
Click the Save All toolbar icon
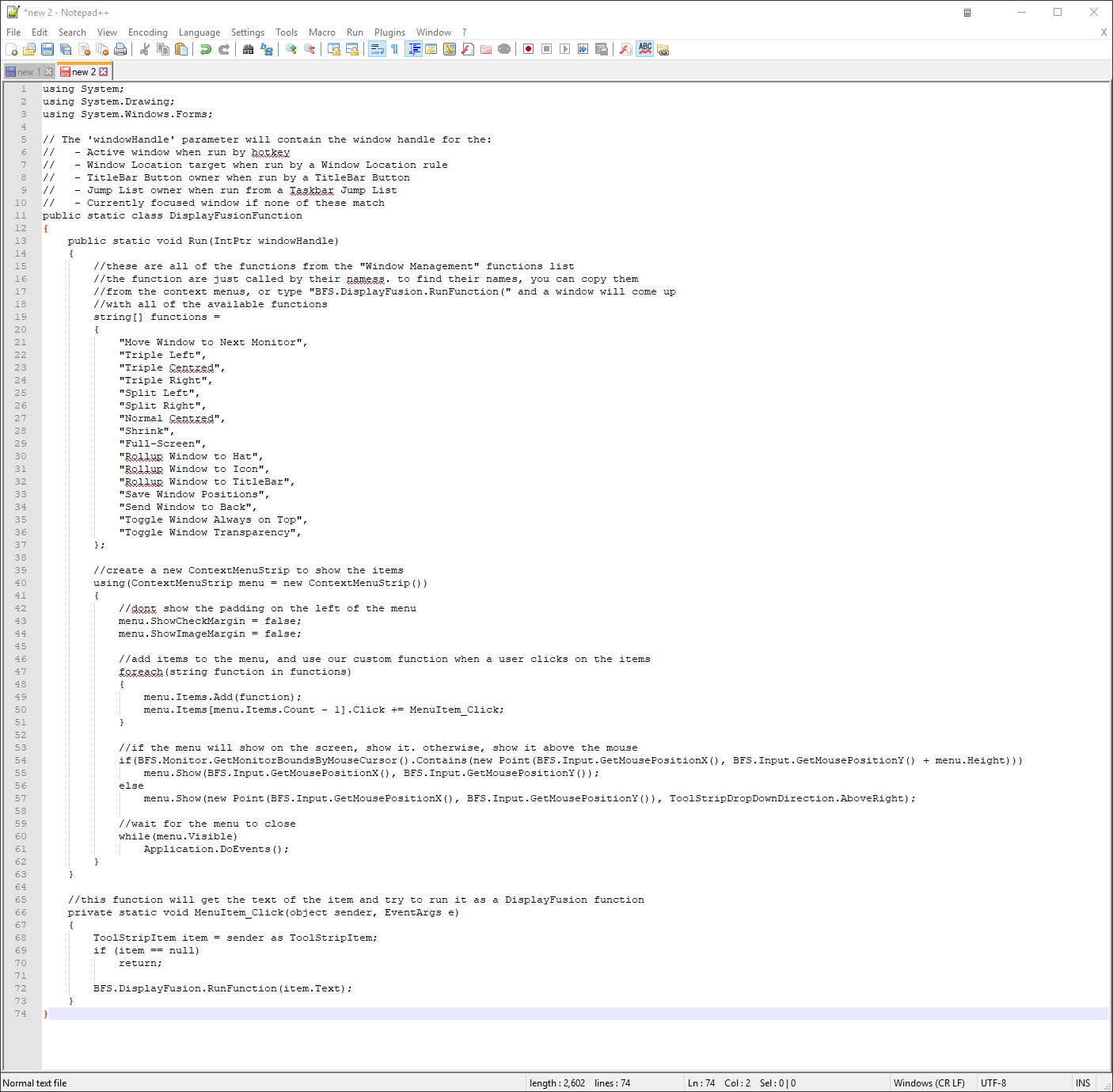pyautogui.click(x=66, y=49)
